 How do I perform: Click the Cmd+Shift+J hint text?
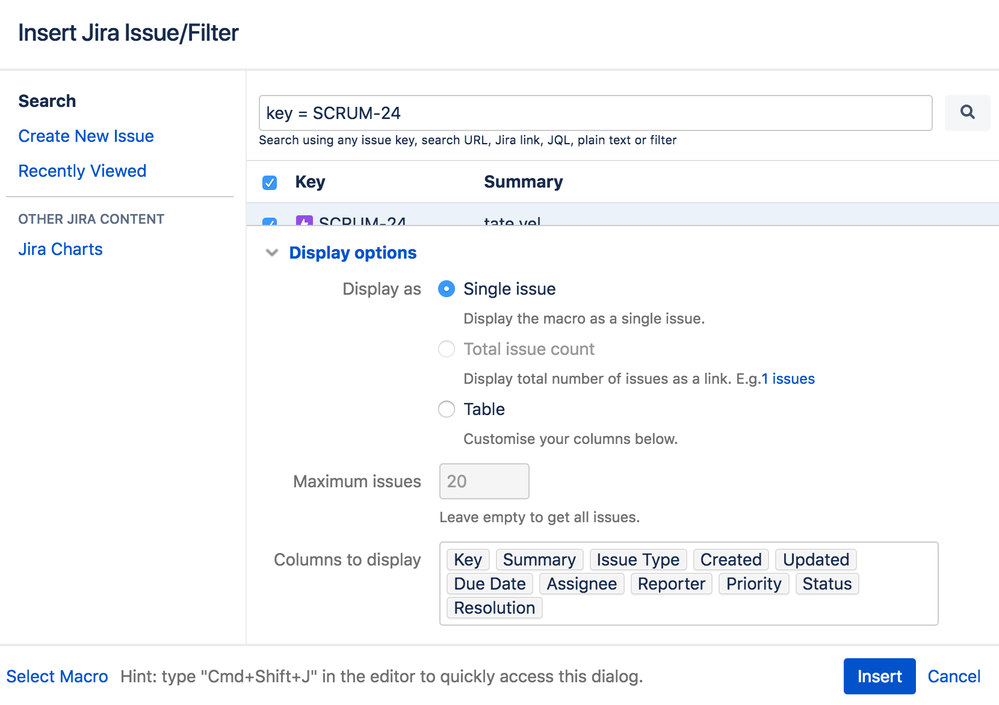[x=382, y=676]
